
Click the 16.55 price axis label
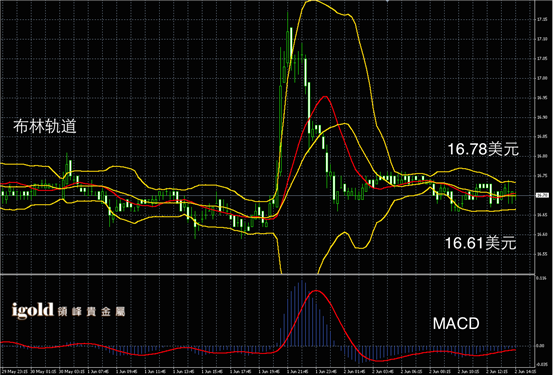tap(542, 254)
